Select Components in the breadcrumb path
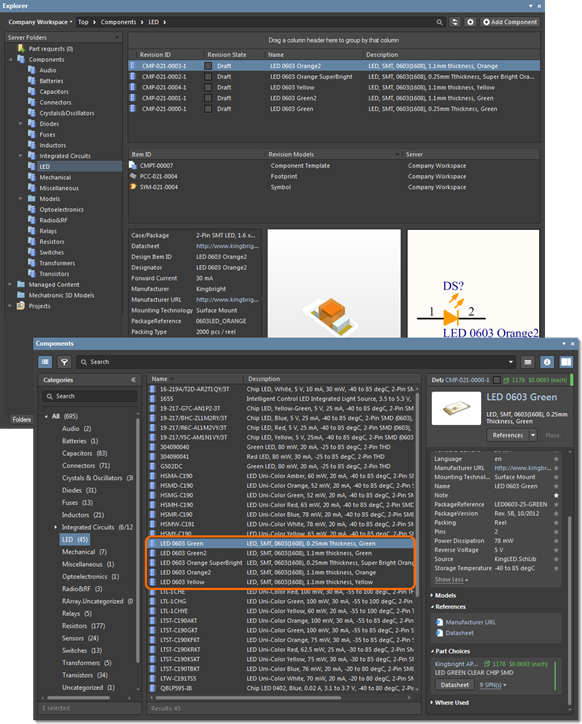 tap(118, 22)
